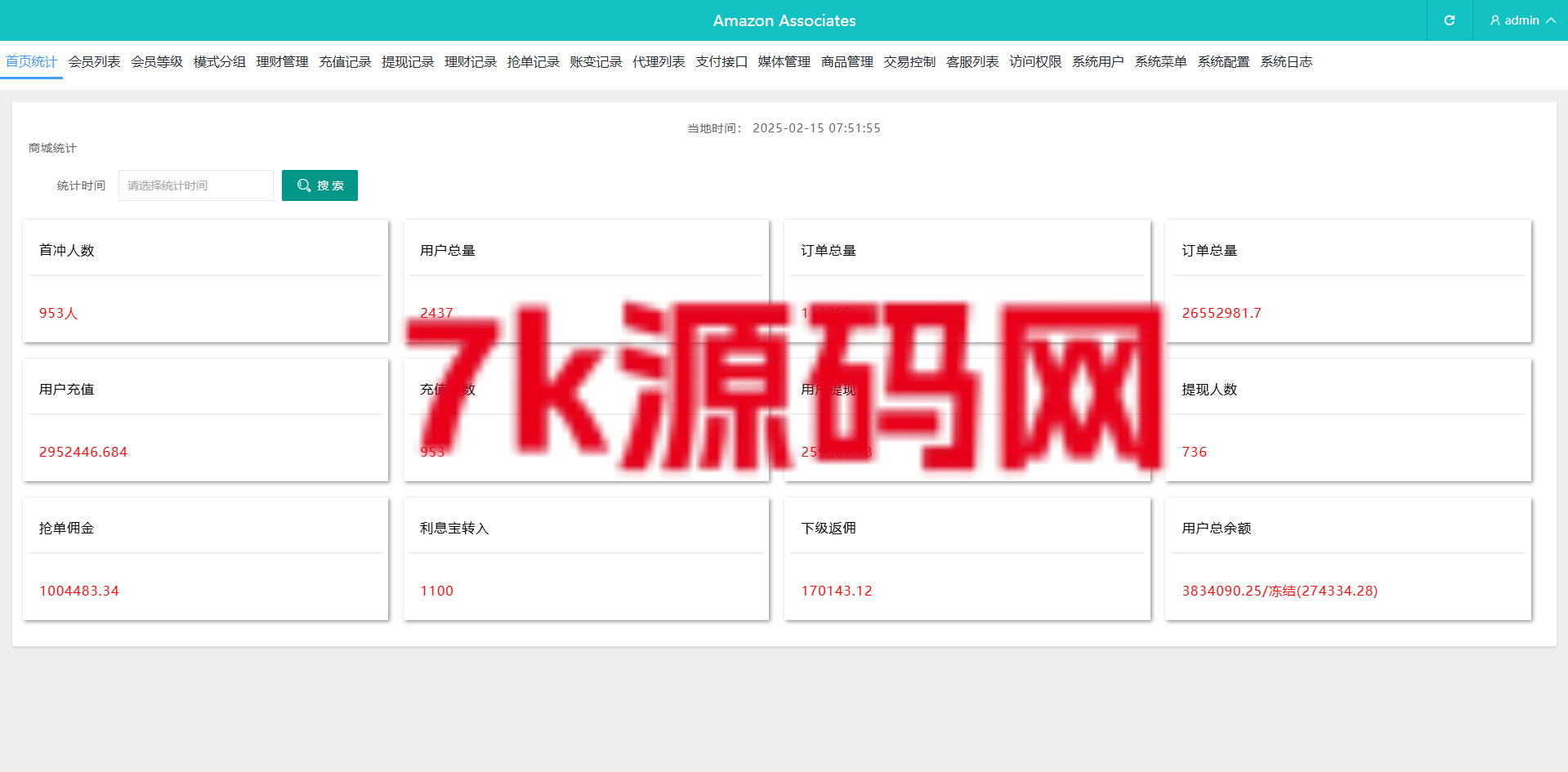Open the 会员列表 menu
The image size is (1568, 772).
click(94, 61)
